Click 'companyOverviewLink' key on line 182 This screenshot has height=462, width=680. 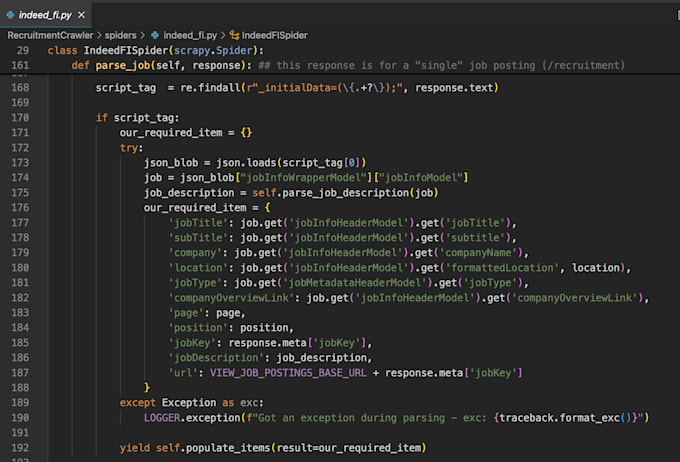(231, 298)
